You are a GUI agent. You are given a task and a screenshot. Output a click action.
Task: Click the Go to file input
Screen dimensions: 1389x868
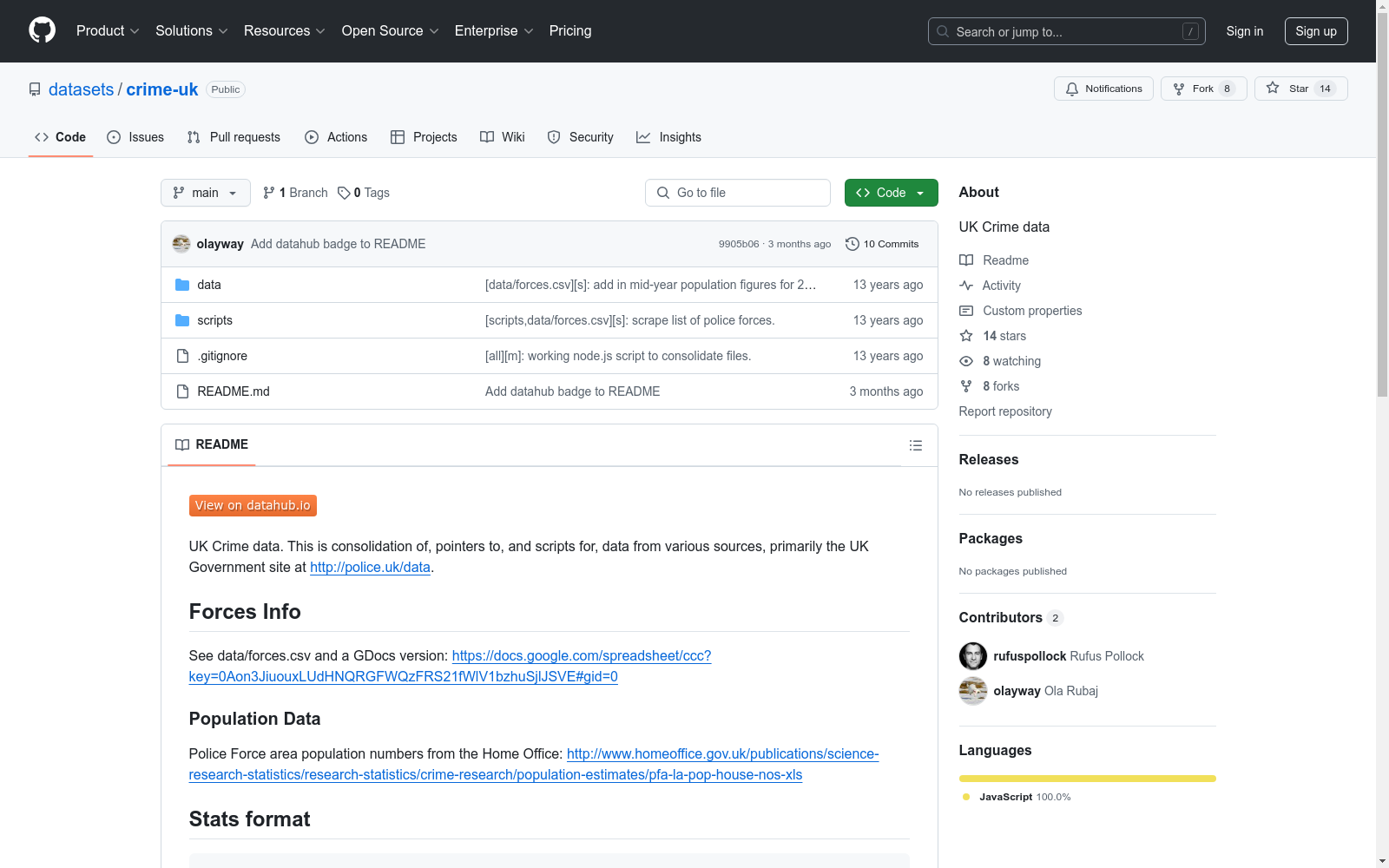[738, 193]
